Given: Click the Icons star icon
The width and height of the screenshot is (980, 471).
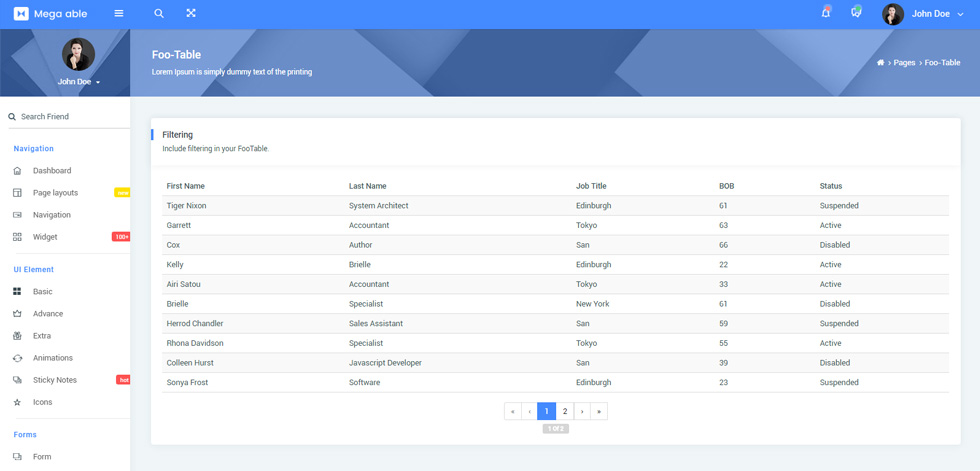Looking at the screenshot, I should tap(18, 402).
